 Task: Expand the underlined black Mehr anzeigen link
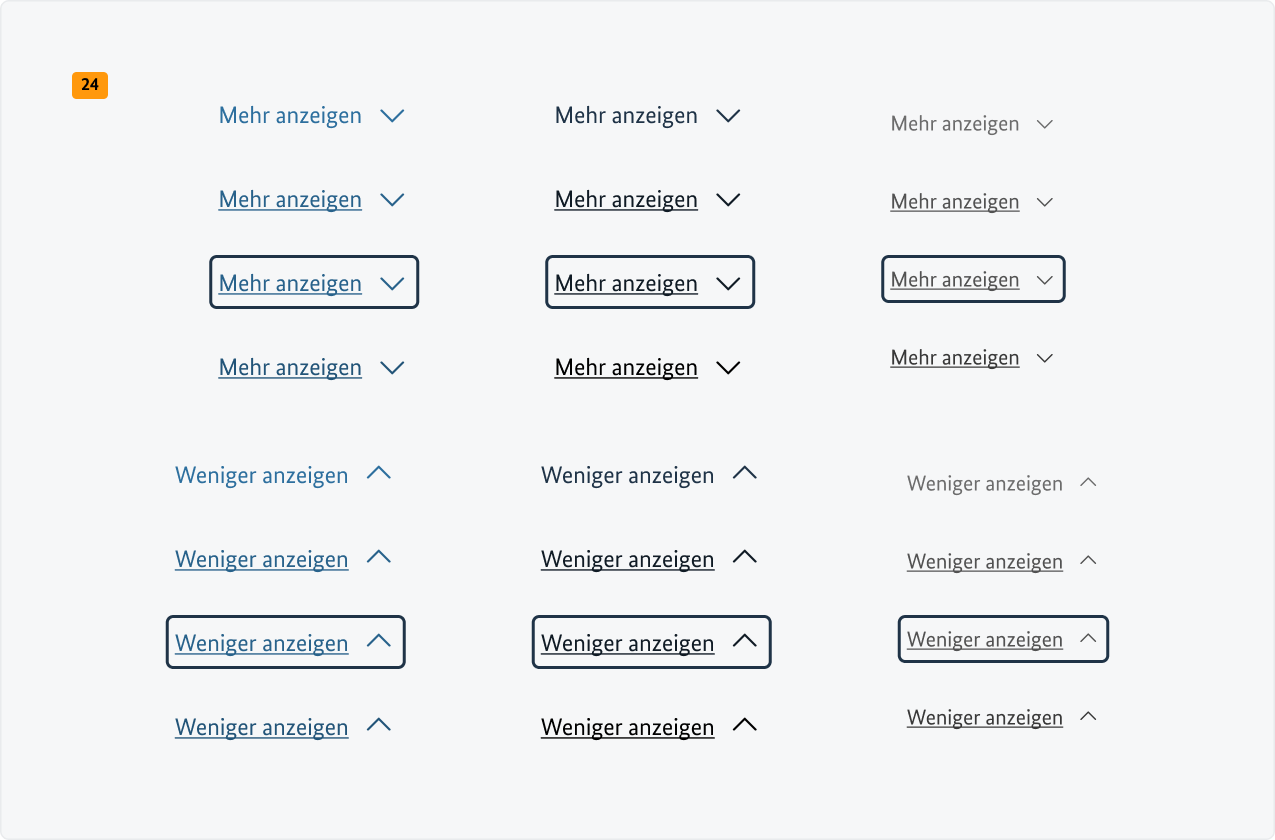(626, 199)
